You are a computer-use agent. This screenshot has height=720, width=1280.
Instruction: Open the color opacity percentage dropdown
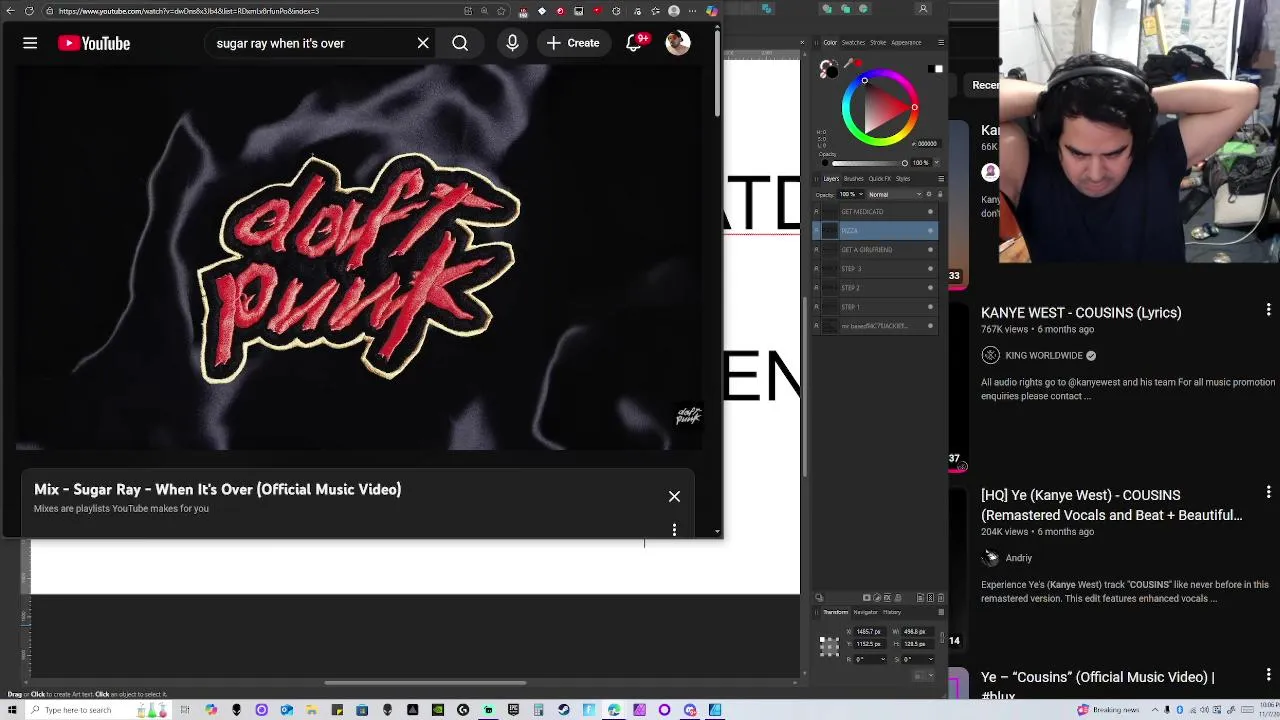click(937, 163)
